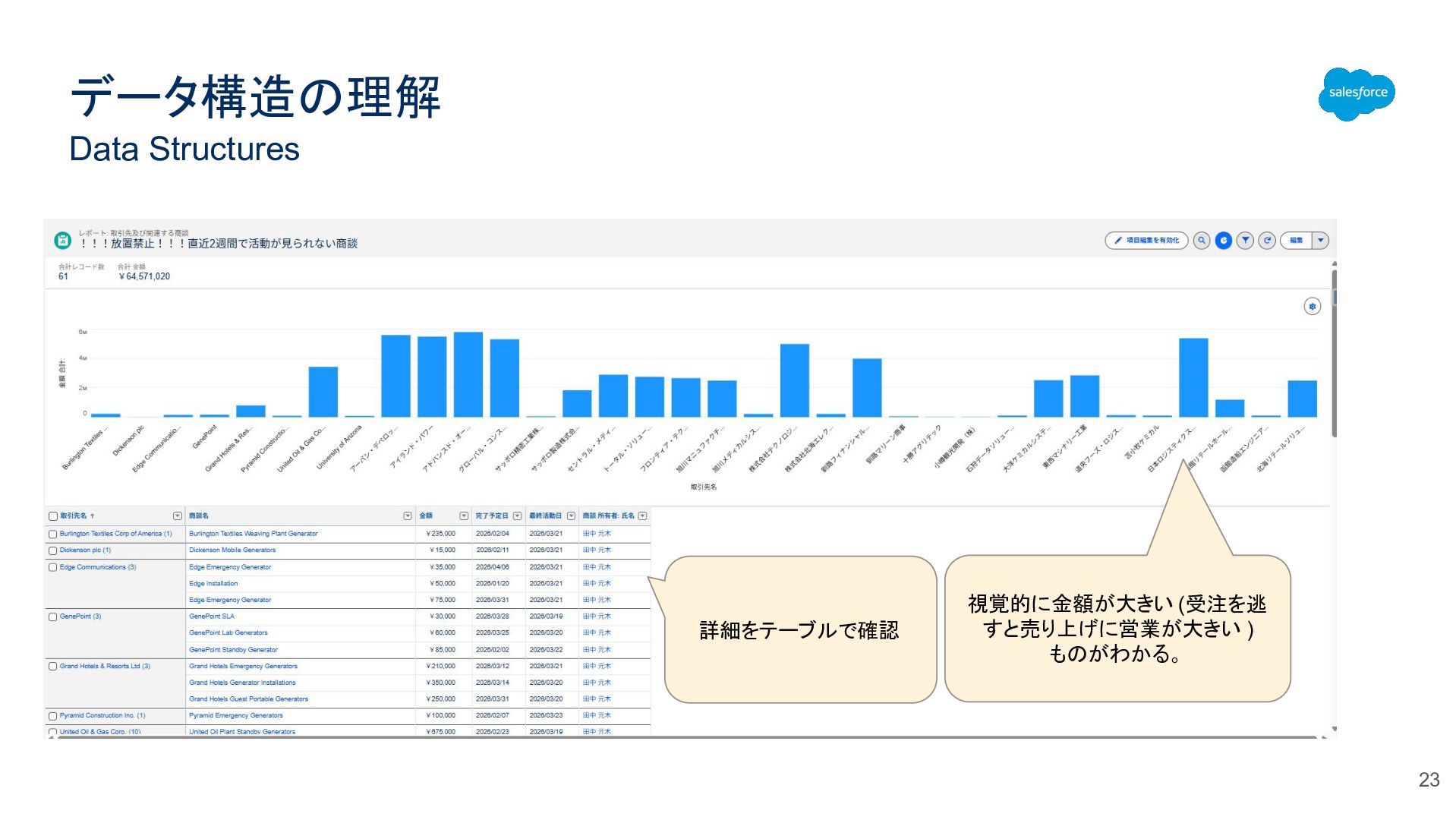Open Grand Hotels Emergency Generators opportunity
The image size is (1456, 820).
point(243,667)
